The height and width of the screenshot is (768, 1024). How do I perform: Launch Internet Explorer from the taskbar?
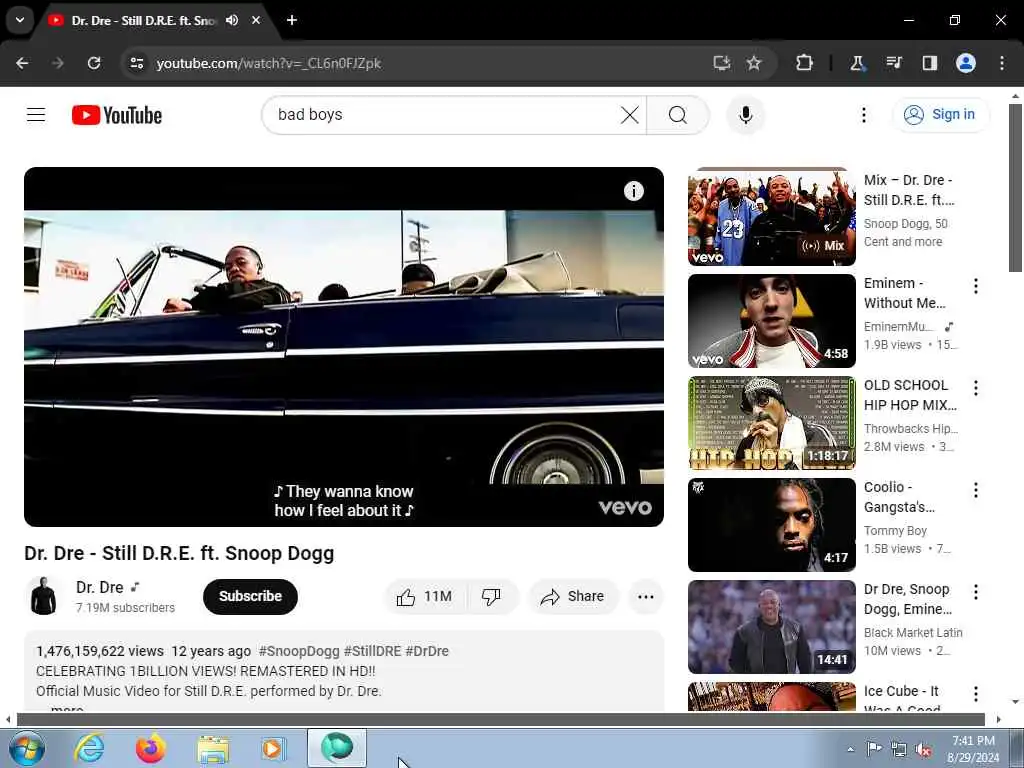(89, 748)
